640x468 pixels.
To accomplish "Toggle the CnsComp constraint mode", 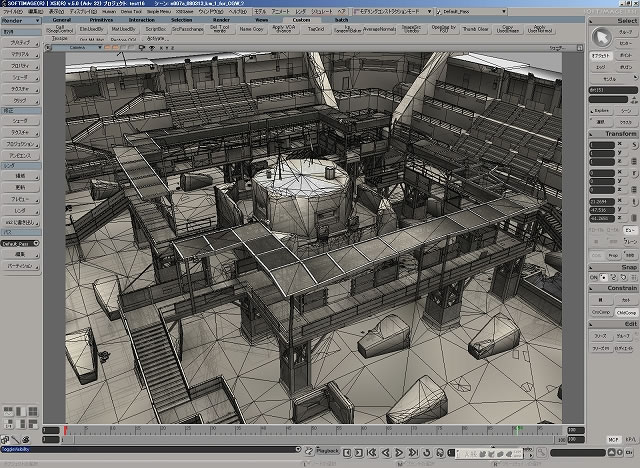I will point(600,312).
